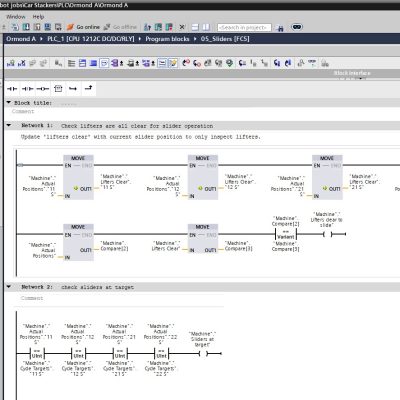Collapse Network 2 with its triangle
Image resolution: width=400 pixels, height=400 pixels.
pos(9,287)
